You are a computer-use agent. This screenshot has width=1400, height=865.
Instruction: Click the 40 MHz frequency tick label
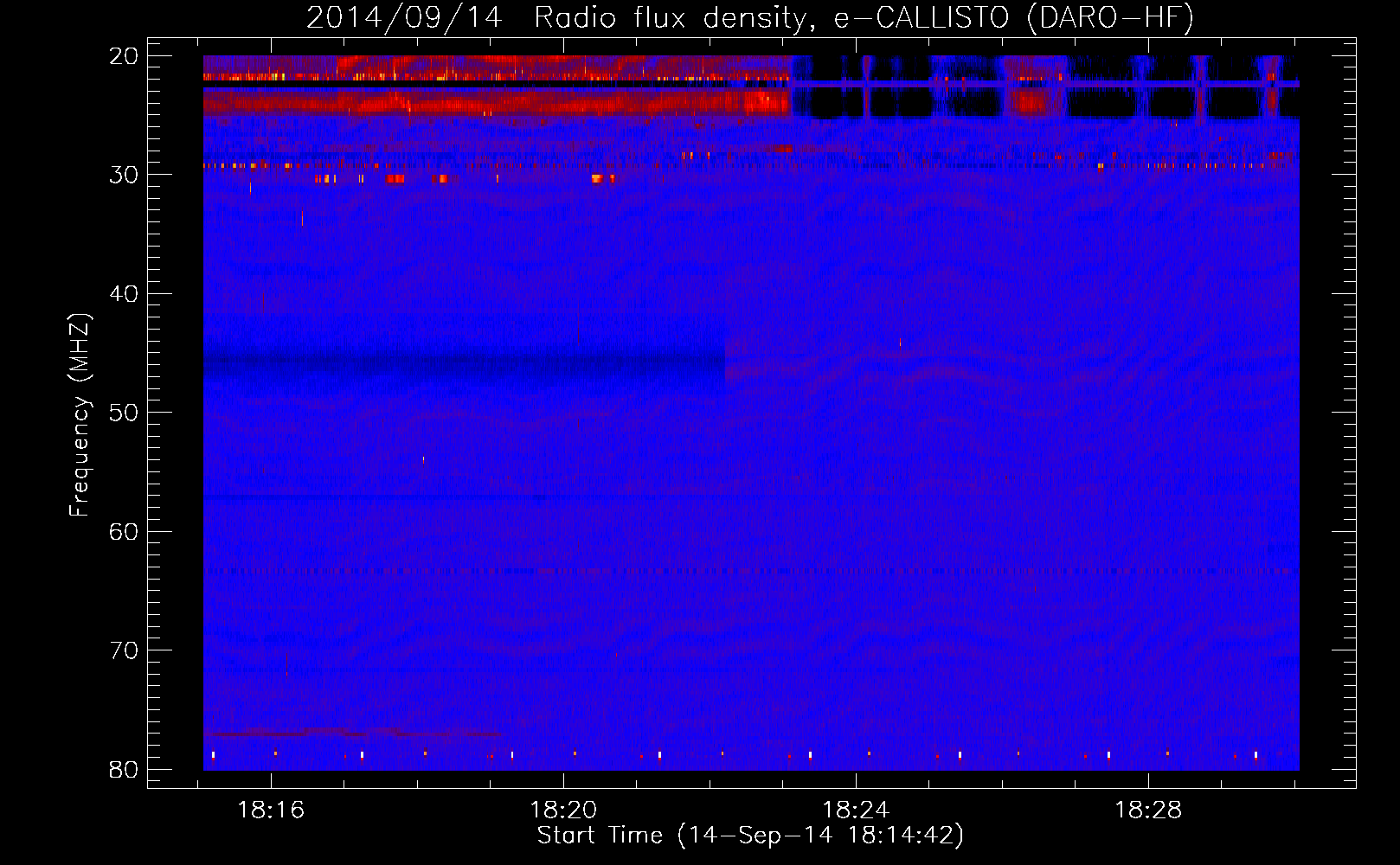[125, 294]
